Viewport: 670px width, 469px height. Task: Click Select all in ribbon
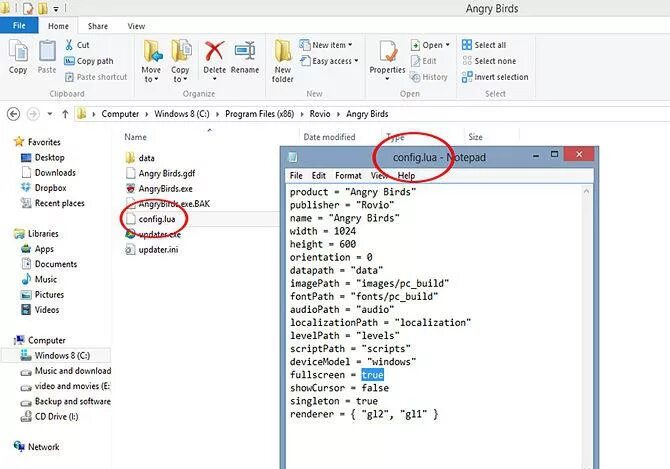(x=484, y=45)
